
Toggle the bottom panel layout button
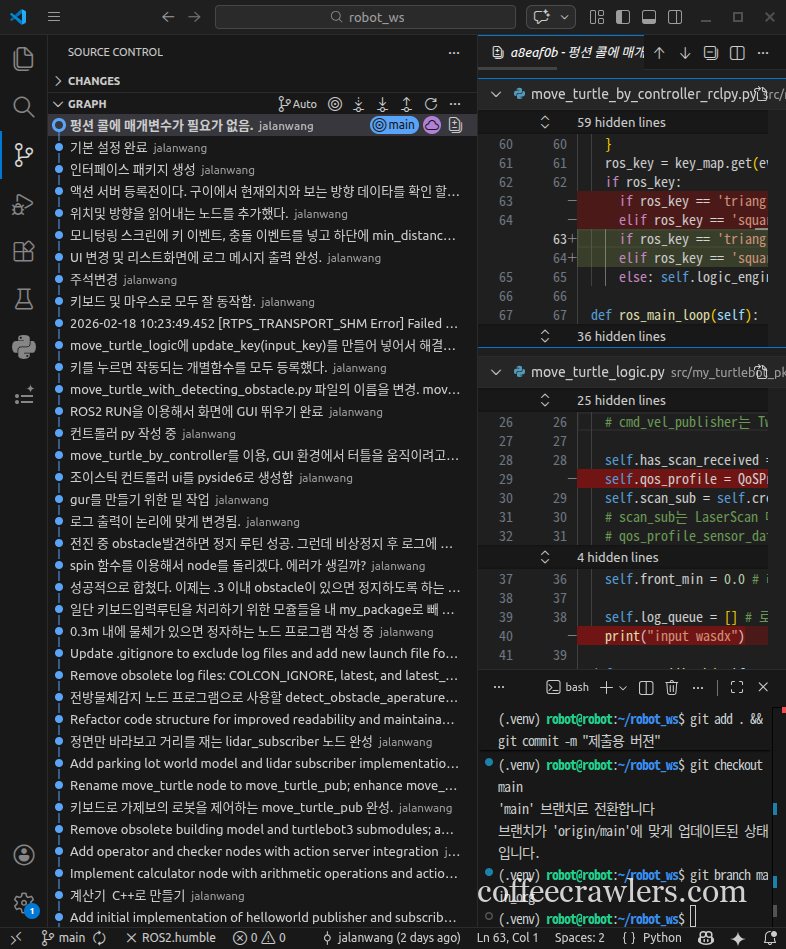pyautogui.click(x=648, y=17)
